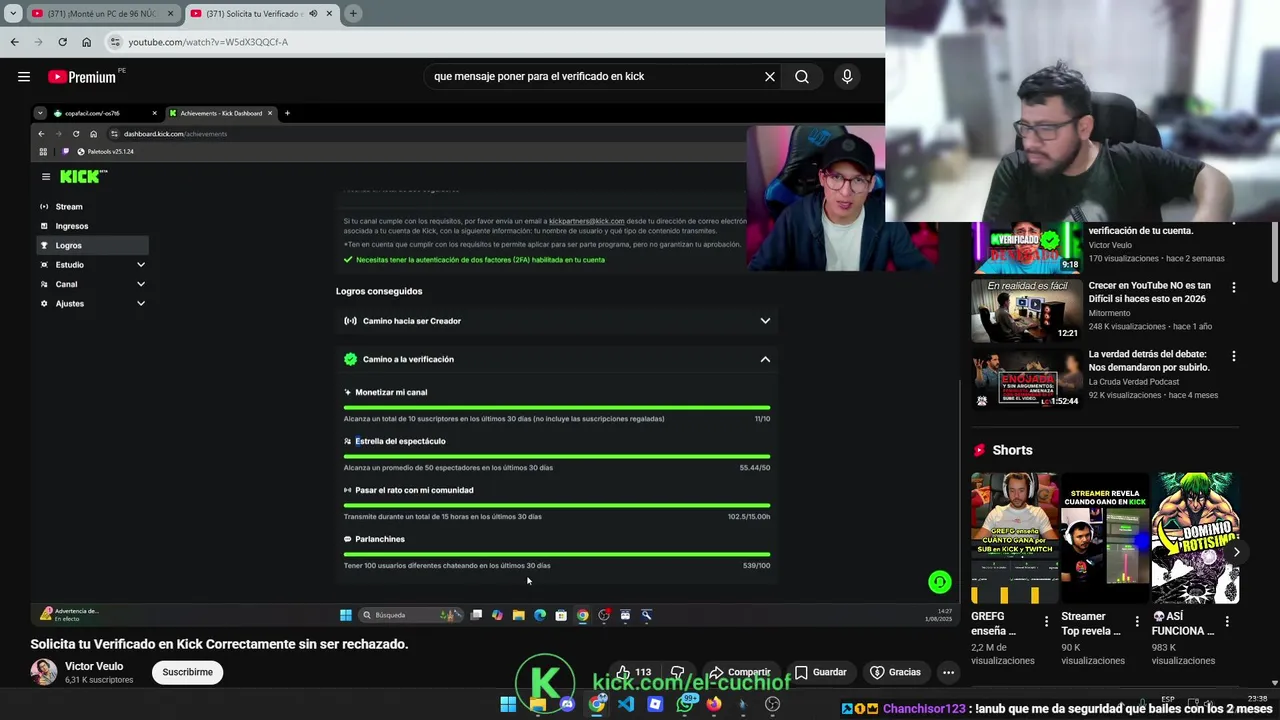Screen dimensions: 1280x720
Task: Like the video with 113 likes
Action: [633, 672]
